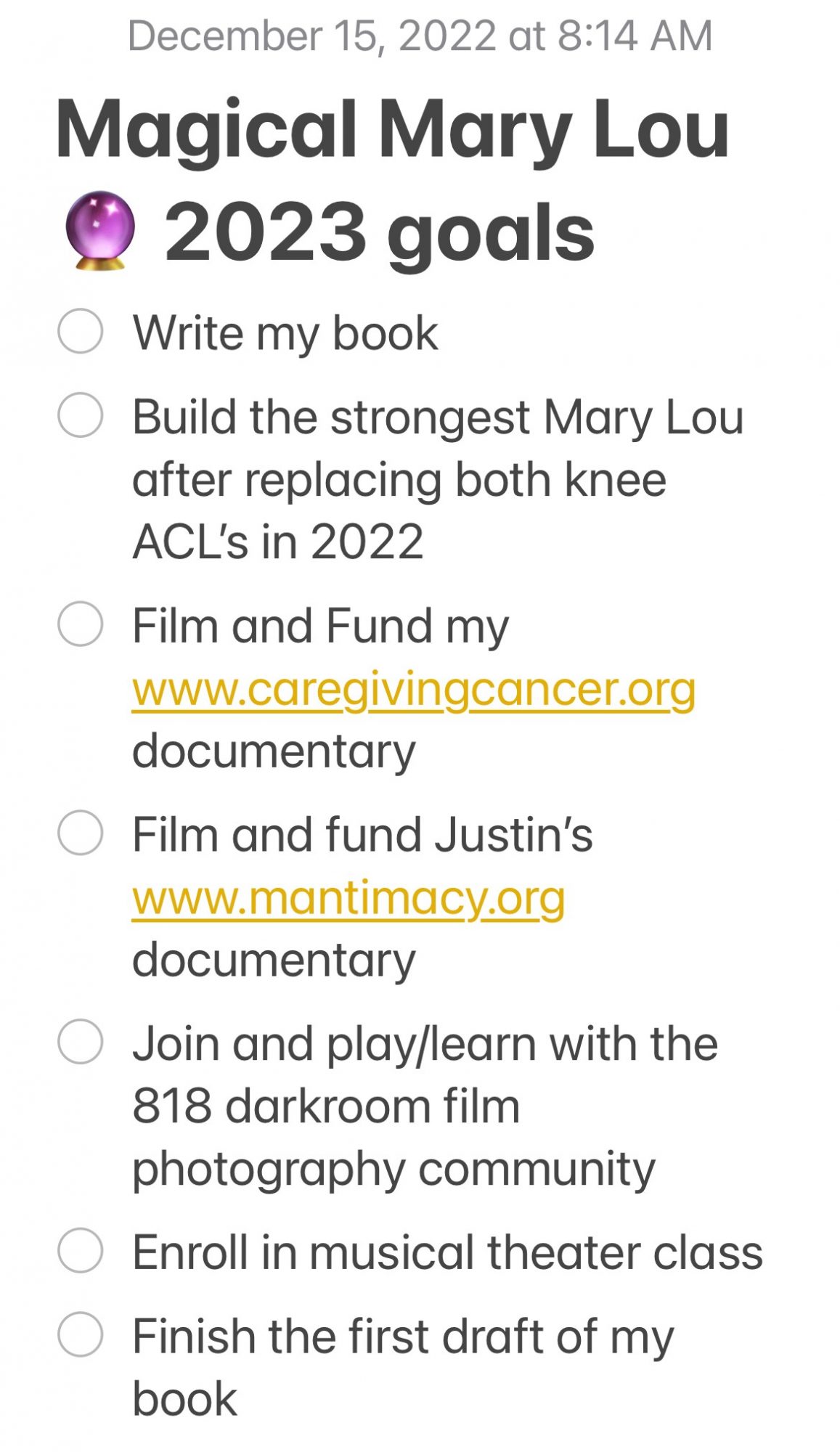Place cursor in "ACL's in 2022" line

[x=277, y=542]
